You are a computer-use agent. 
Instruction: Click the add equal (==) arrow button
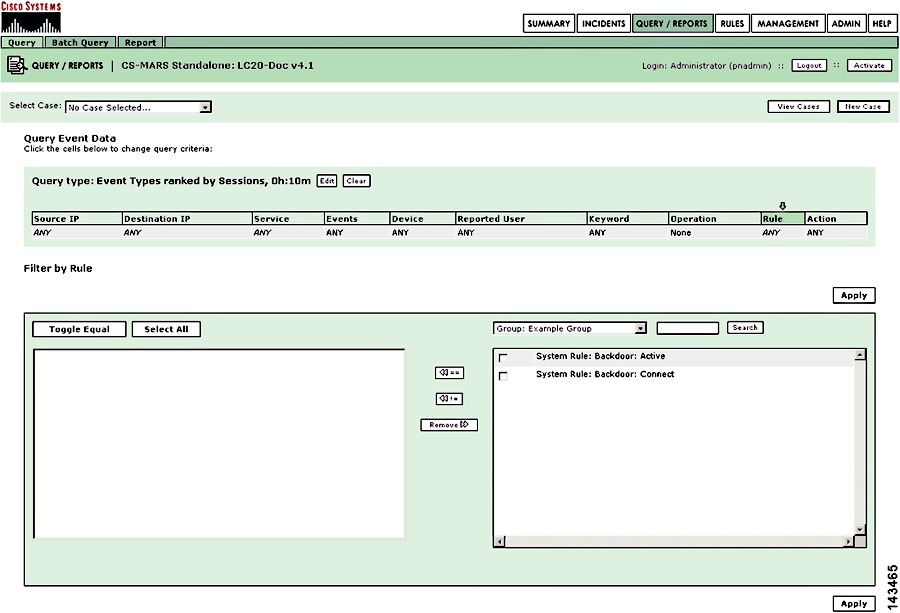click(449, 373)
